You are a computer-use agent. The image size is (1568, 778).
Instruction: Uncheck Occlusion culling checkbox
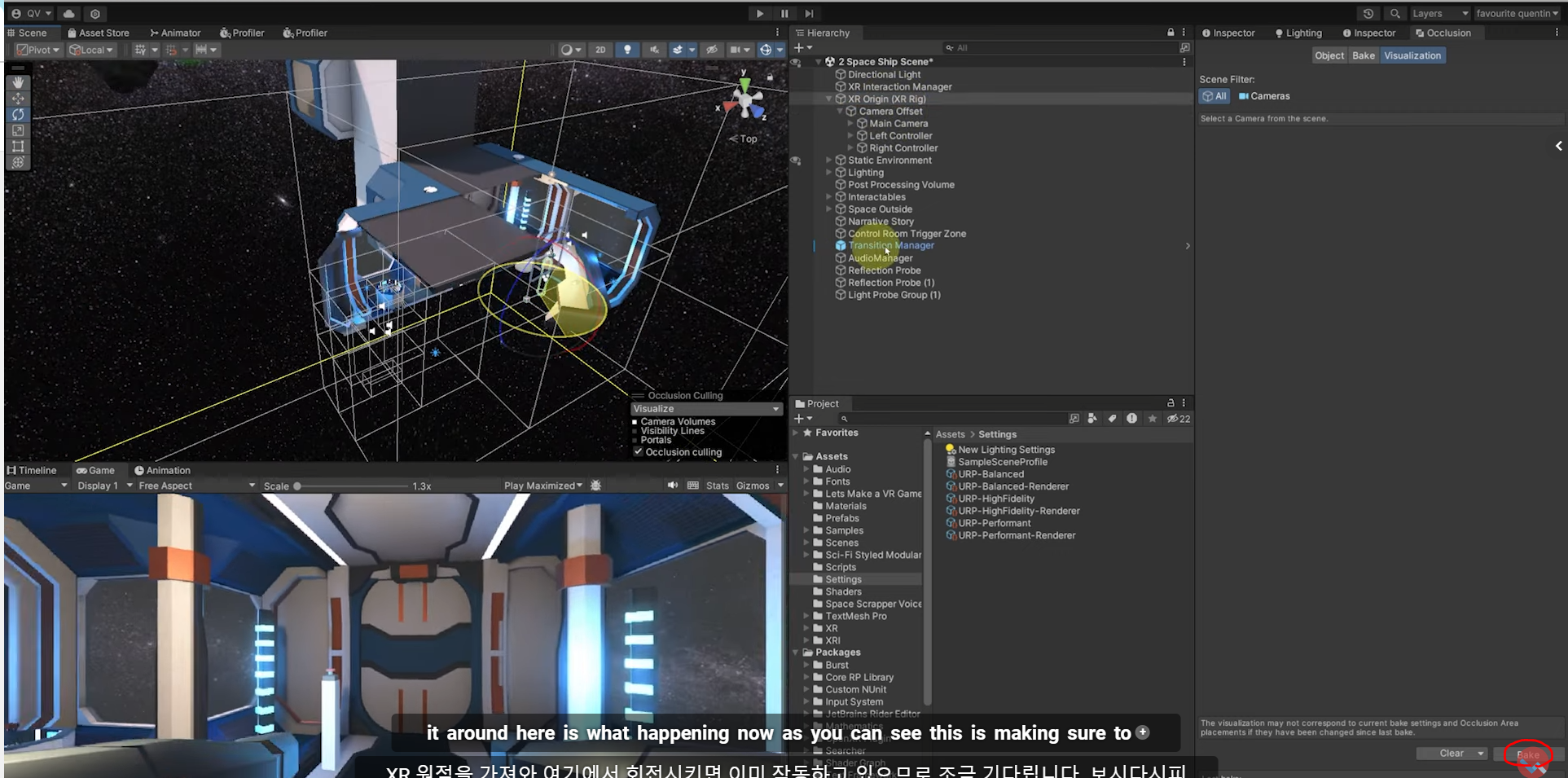point(639,451)
